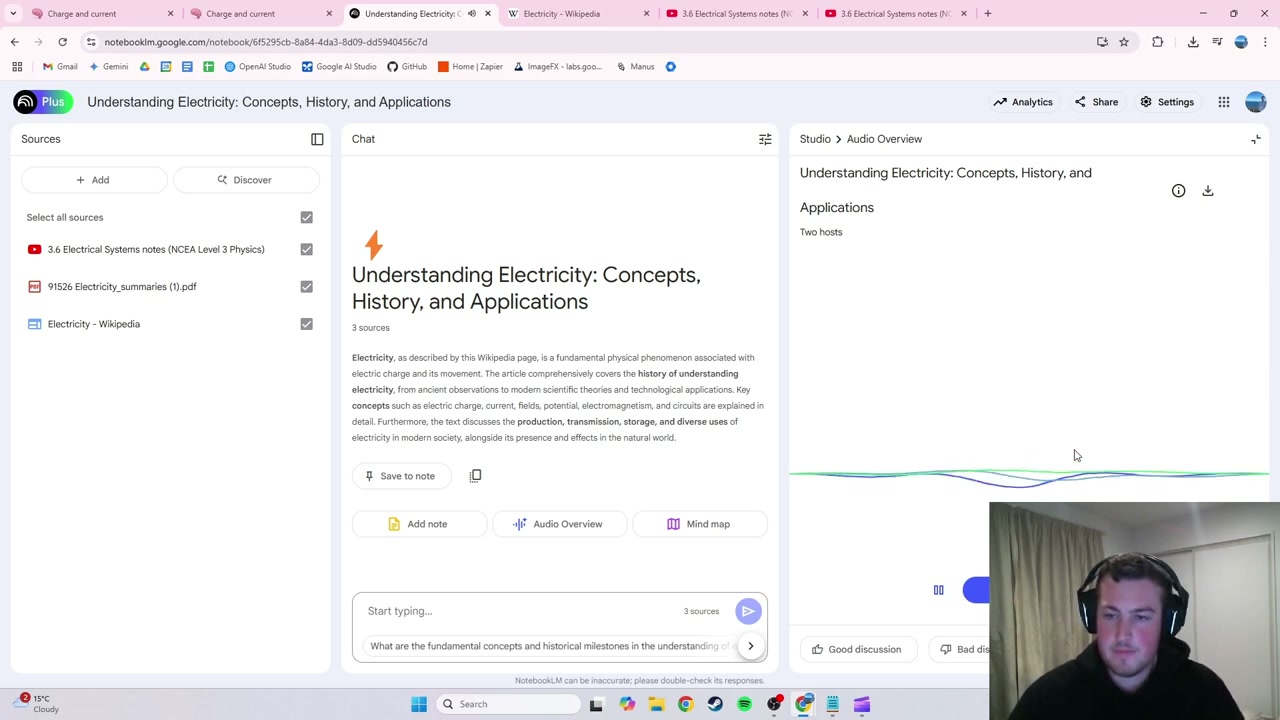The width and height of the screenshot is (1280, 720).
Task: Collapse the Studio panel icon
Action: coord(1256,139)
